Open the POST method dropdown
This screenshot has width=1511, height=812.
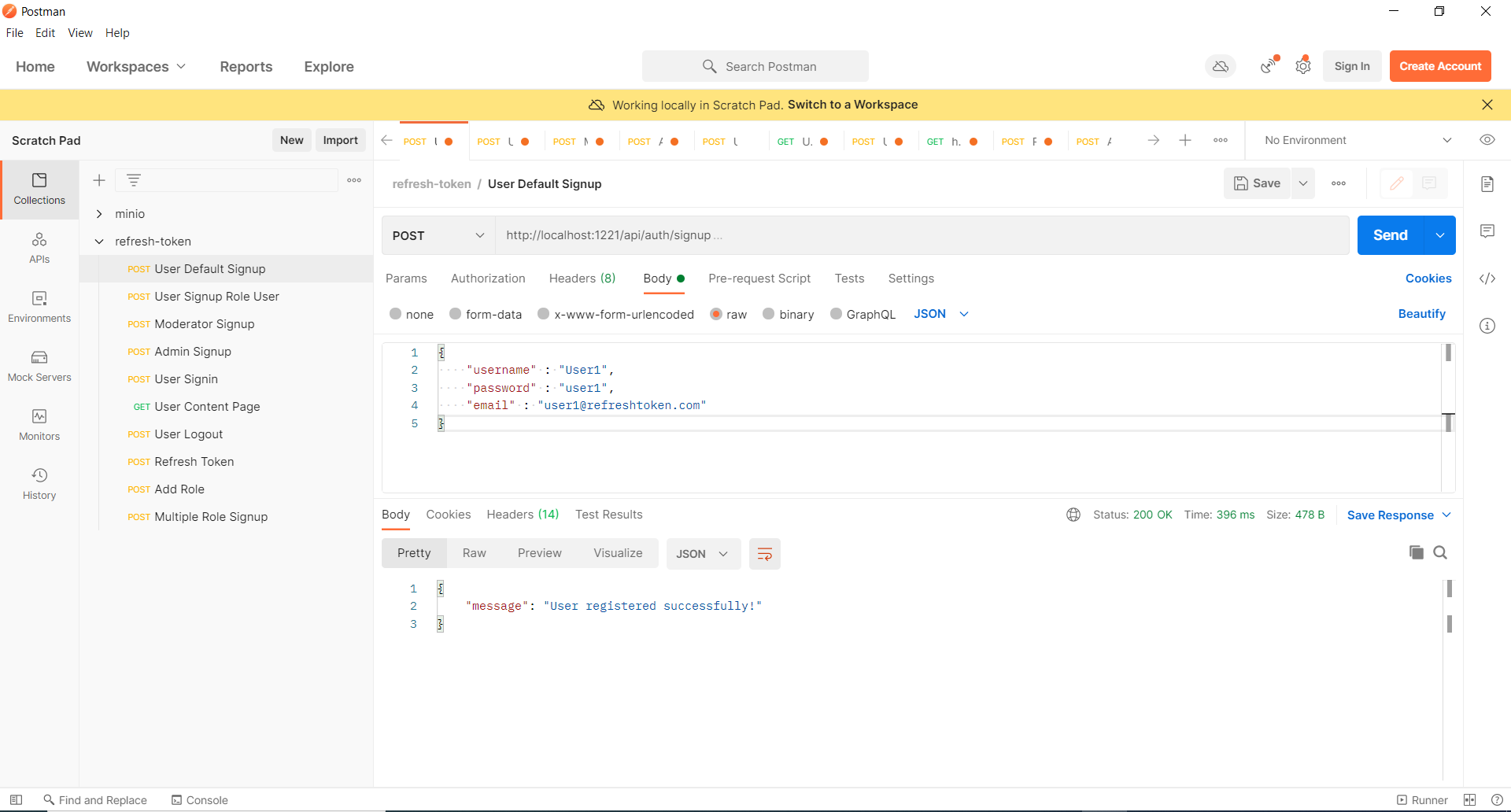click(438, 235)
